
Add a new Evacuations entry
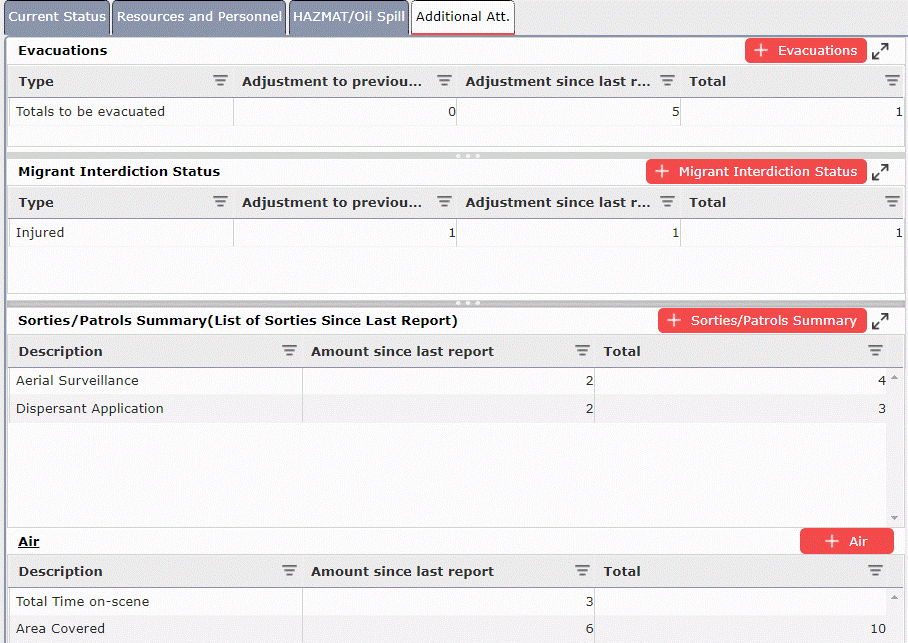(x=805, y=50)
